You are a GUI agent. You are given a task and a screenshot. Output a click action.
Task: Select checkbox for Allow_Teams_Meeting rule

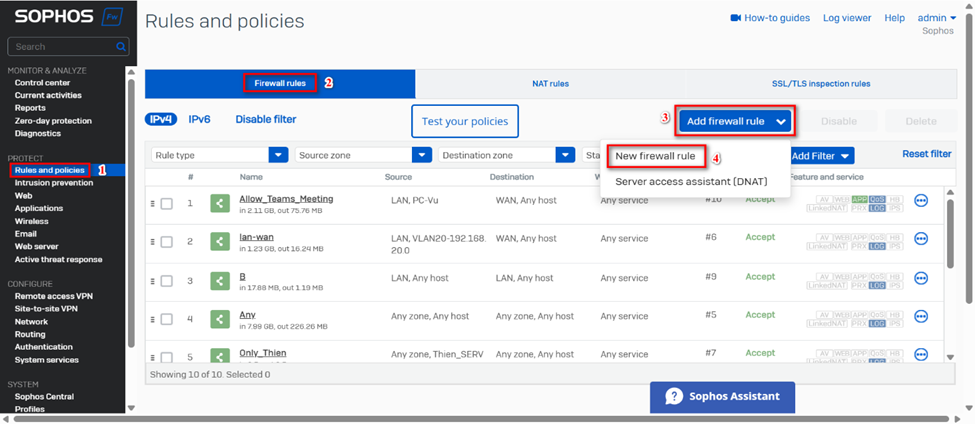point(166,204)
